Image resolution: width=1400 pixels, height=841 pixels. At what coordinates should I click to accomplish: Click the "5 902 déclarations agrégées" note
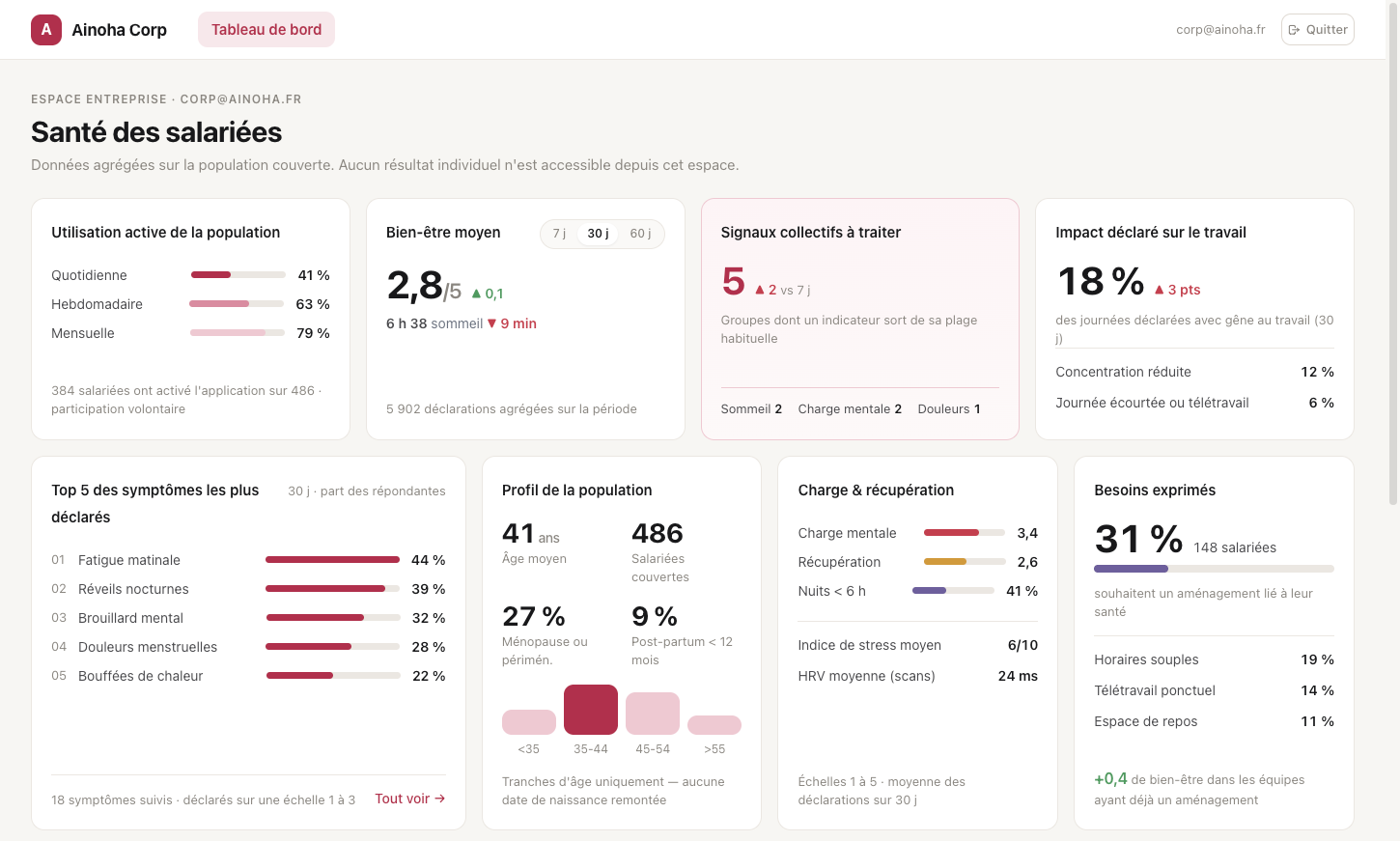coord(512,409)
